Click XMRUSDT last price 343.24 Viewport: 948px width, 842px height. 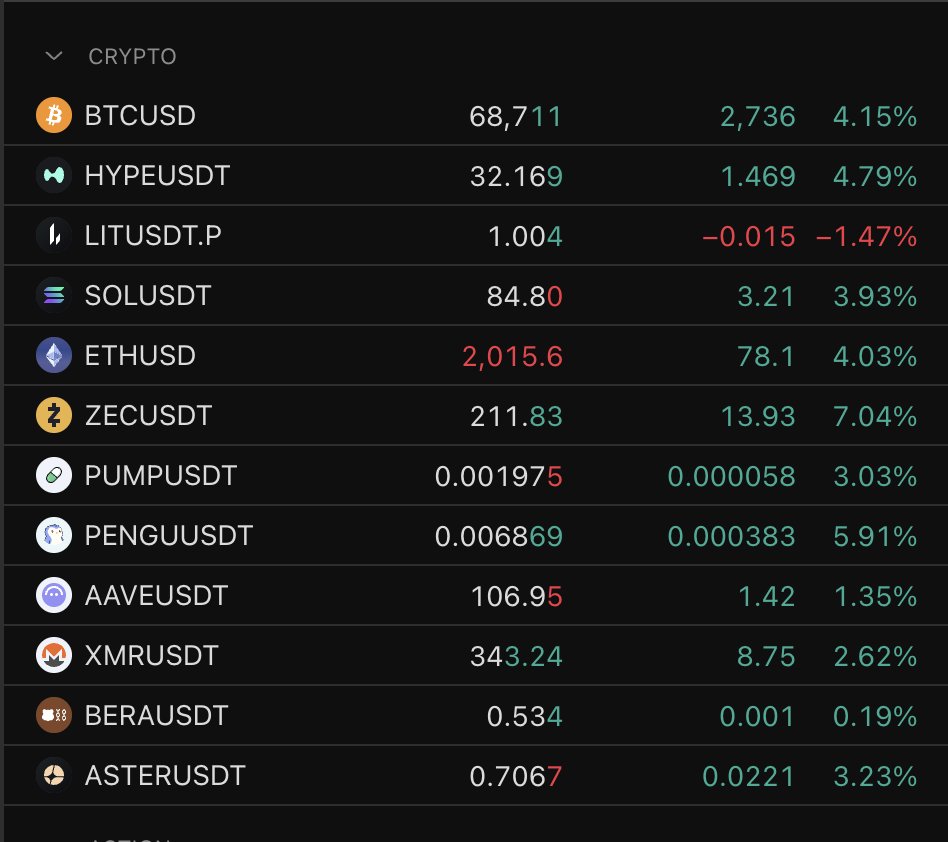[516, 656]
